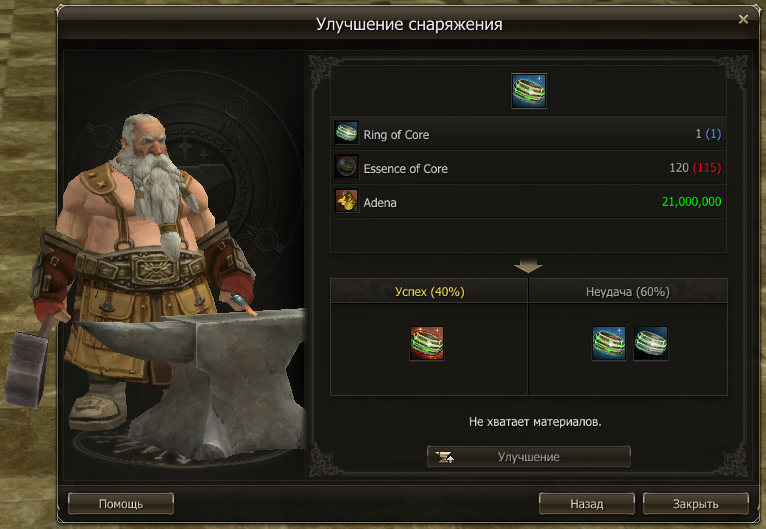Select the Неудача (60%) header

(x=628, y=292)
